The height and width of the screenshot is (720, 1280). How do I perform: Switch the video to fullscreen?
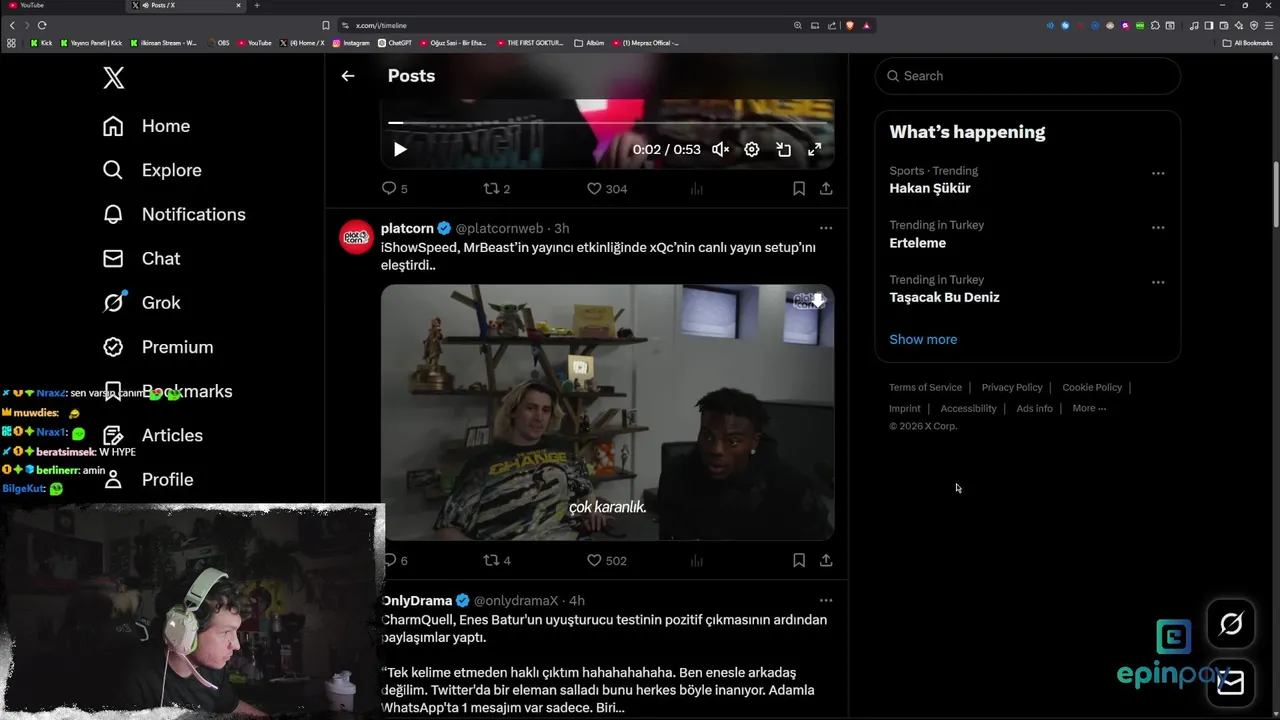point(815,149)
